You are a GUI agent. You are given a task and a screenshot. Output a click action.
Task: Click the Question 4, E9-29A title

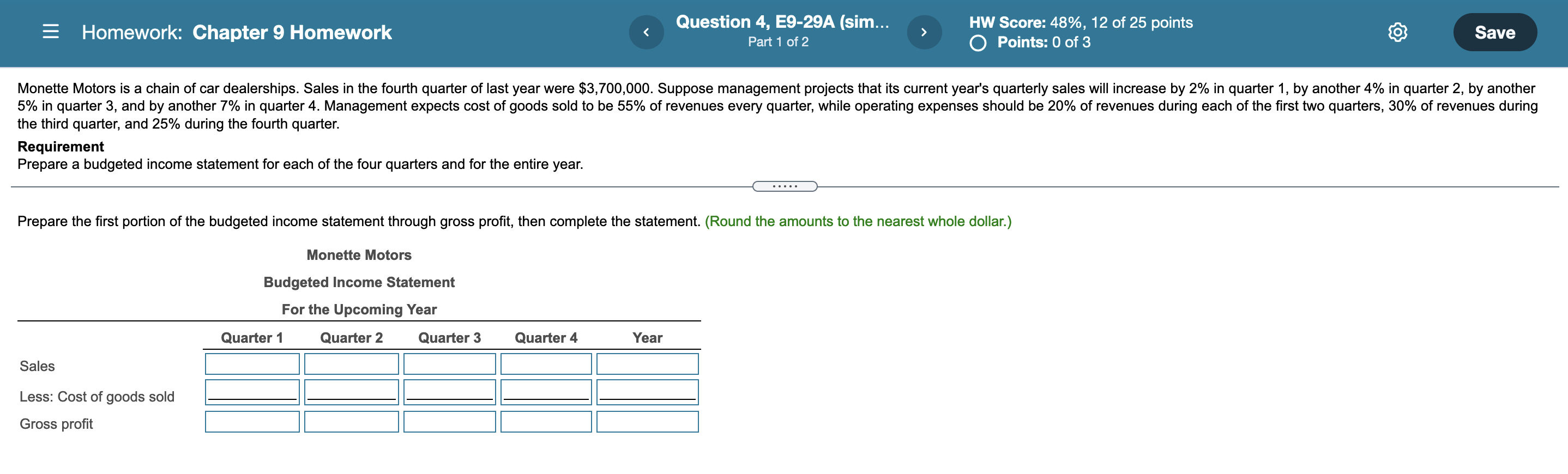click(783, 22)
